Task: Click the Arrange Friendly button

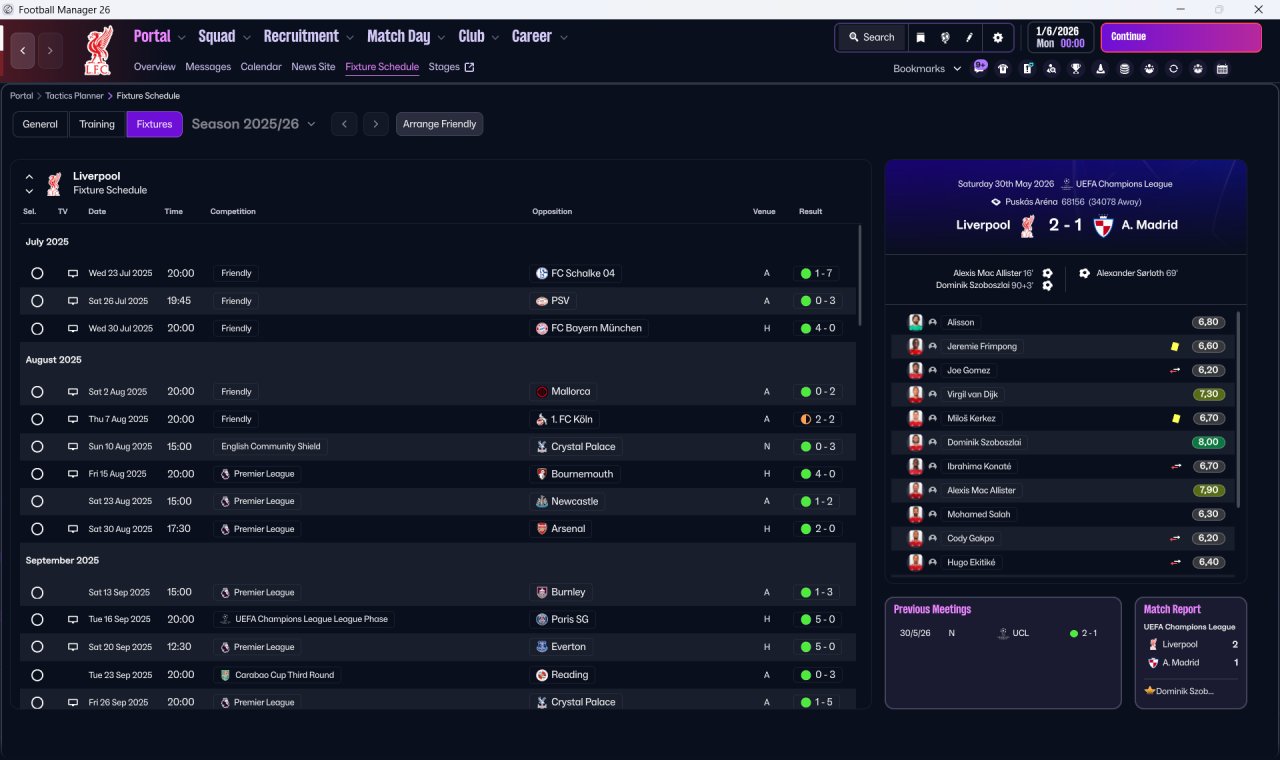Action: [440, 124]
